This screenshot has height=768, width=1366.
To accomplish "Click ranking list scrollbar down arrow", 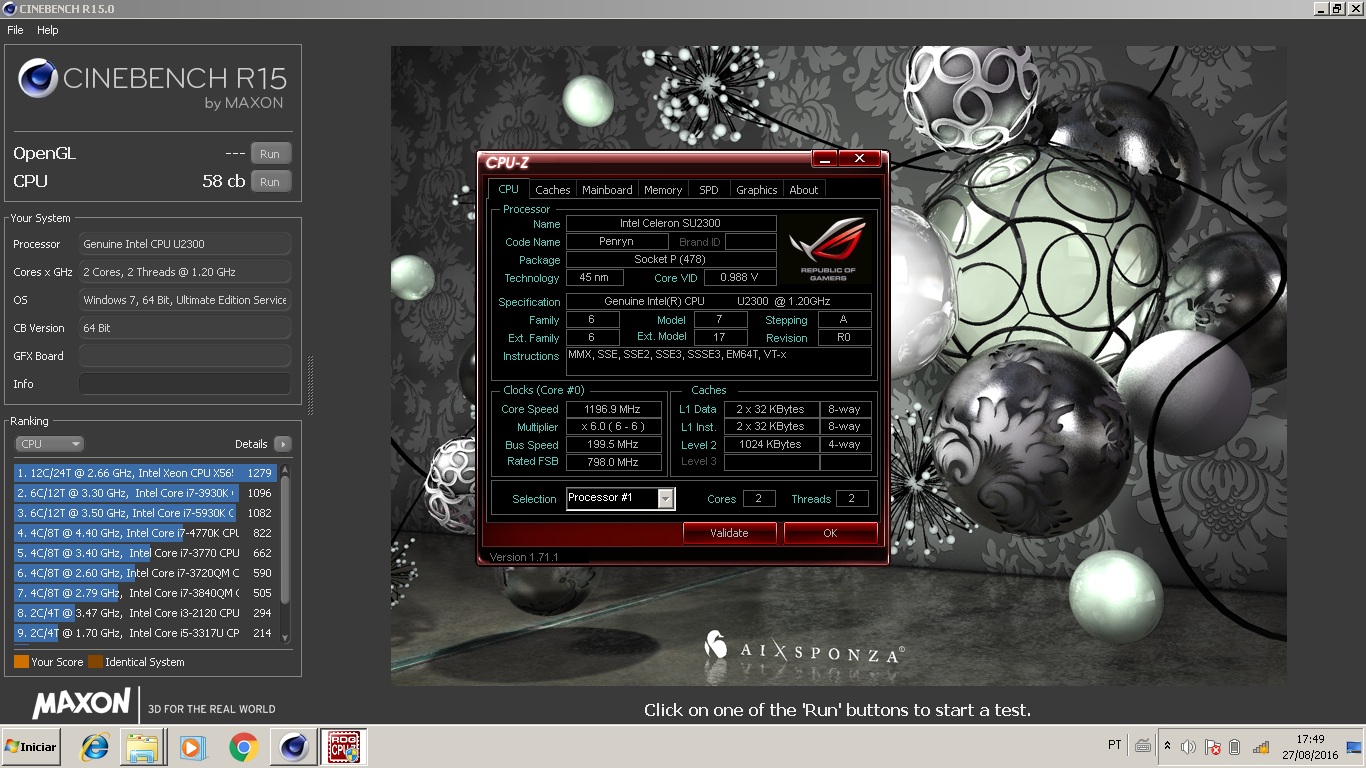I will [x=285, y=638].
